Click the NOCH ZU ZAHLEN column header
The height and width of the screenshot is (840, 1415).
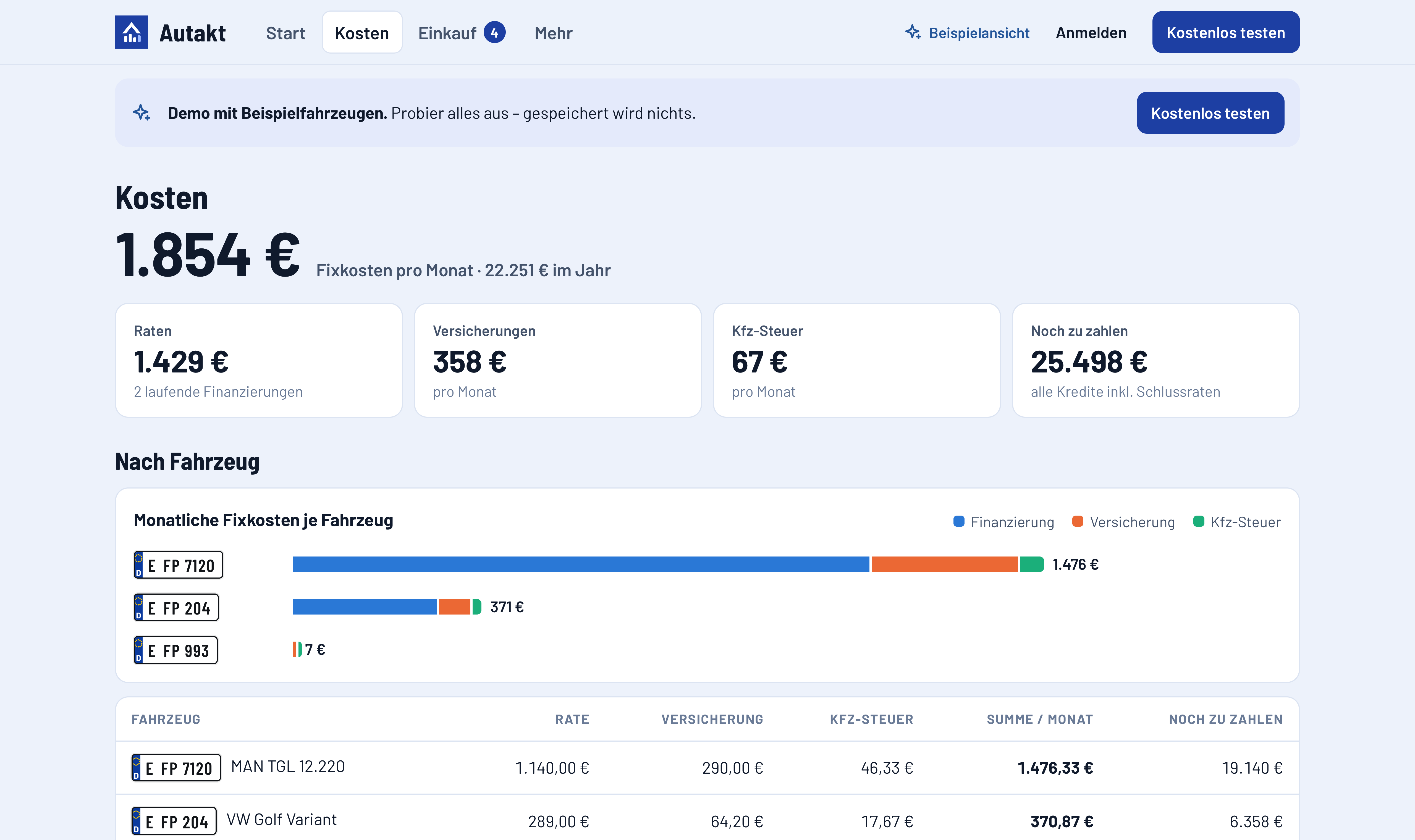[1225, 720]
